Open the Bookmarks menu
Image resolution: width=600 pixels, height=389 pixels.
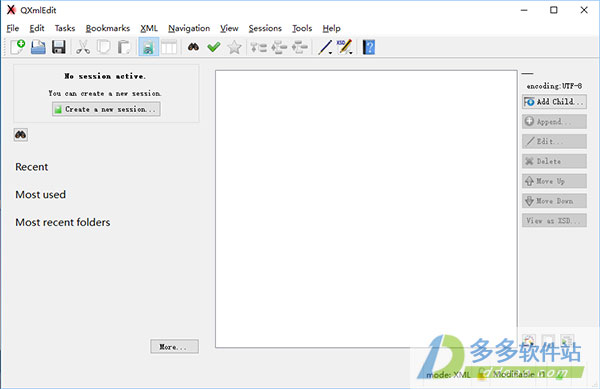click(x=108, y=28)
